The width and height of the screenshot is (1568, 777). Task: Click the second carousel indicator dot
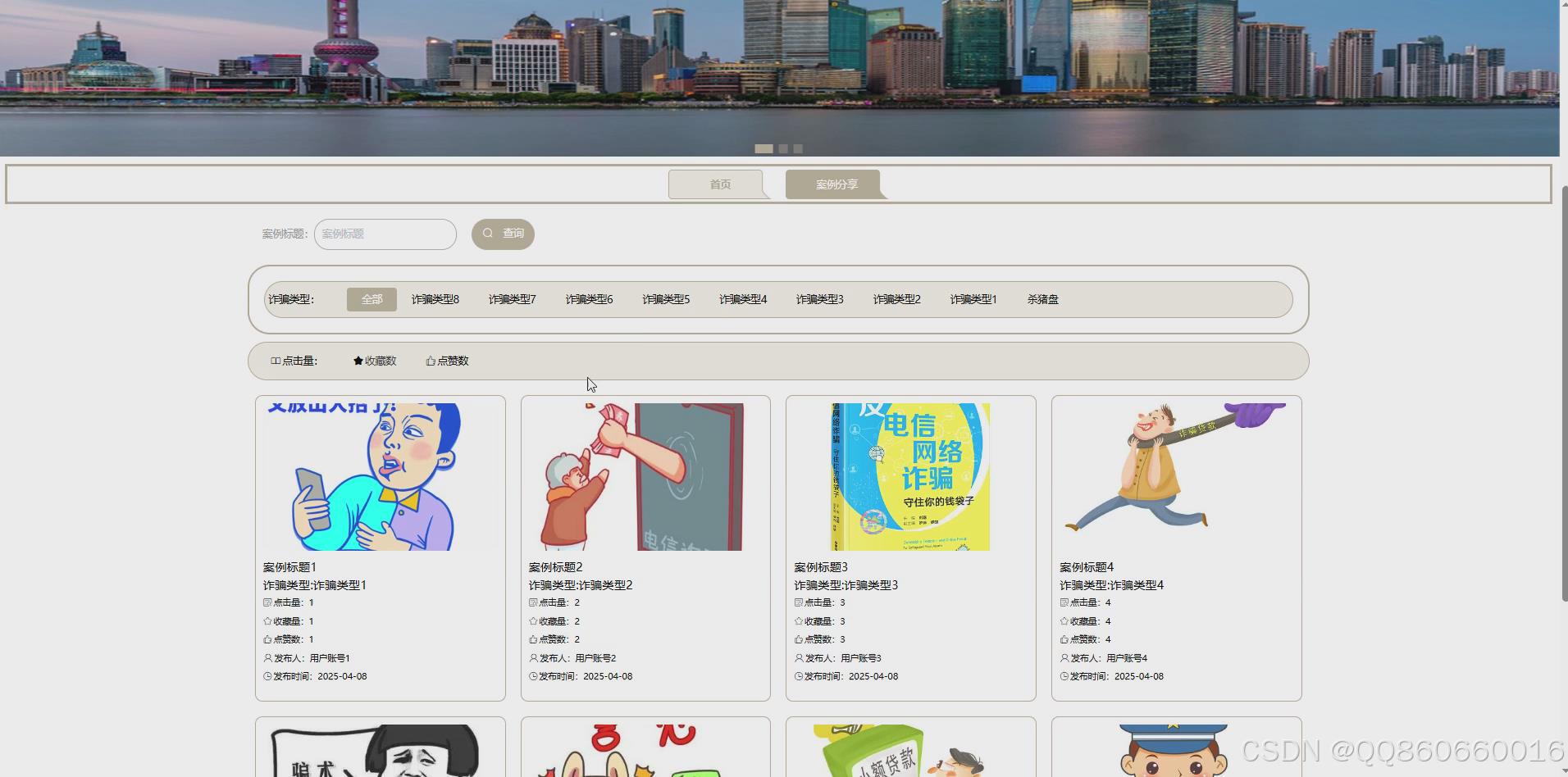pyautogui.click(x=783, y=148)
